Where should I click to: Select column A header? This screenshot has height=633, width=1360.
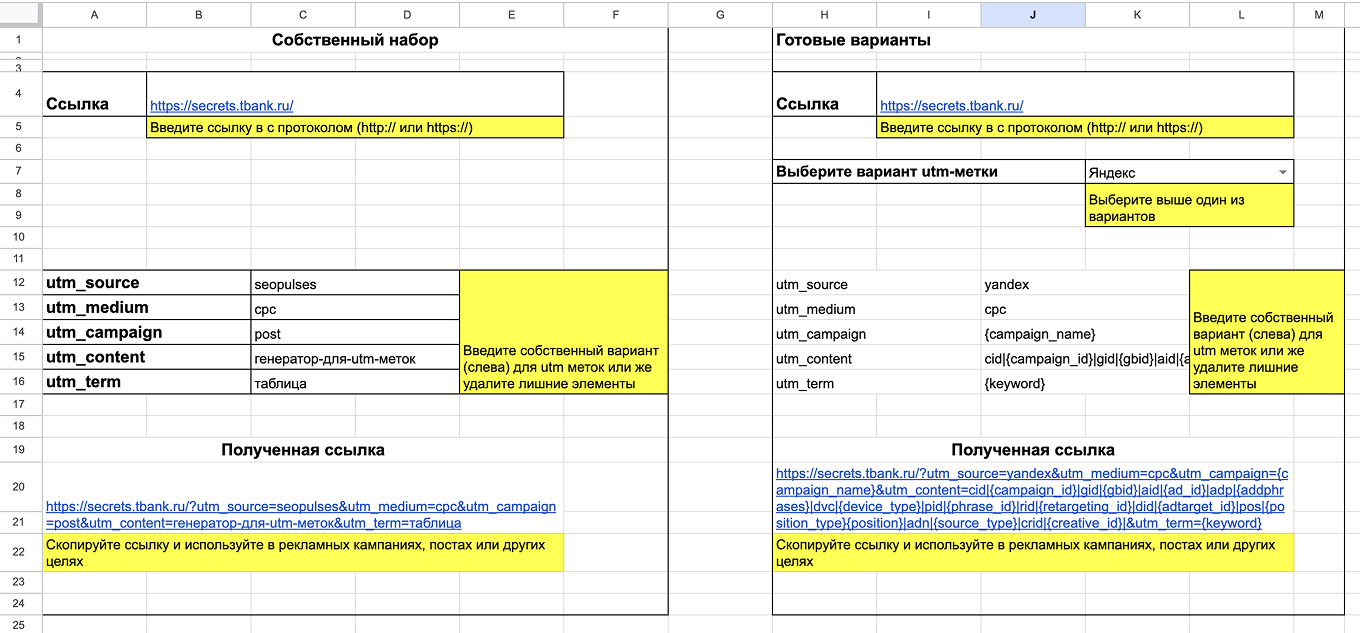(94, 14)
